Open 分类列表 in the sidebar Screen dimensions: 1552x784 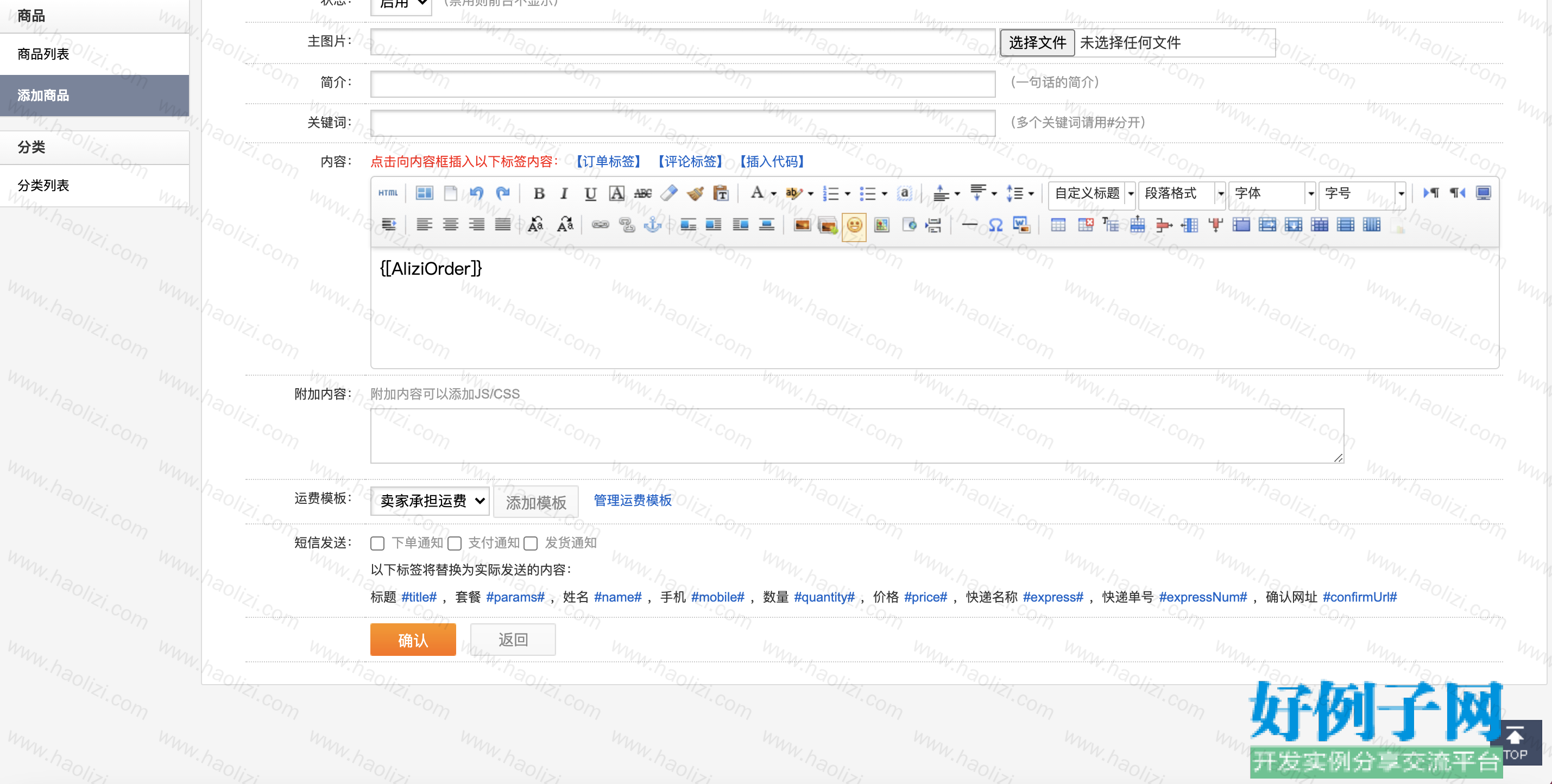(x=94, y=186)
